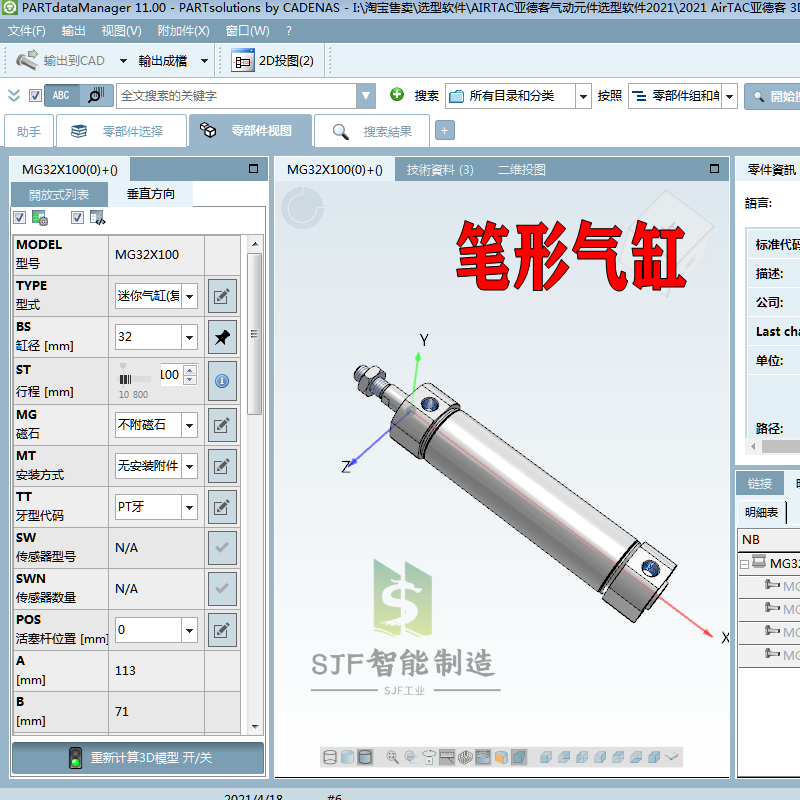Click the 開始搜 start search button
Viewport: 800px width, 800px height.
(772, 96)
